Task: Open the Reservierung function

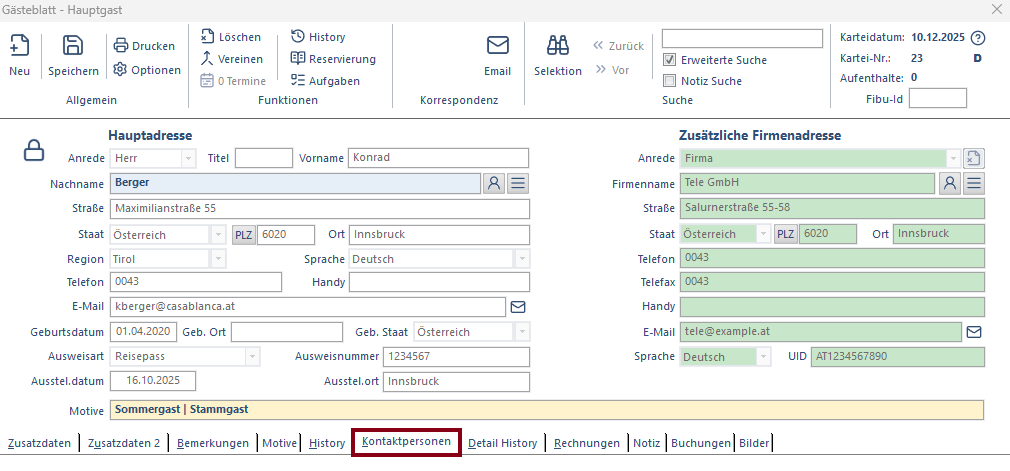Action: click(333, 59)
